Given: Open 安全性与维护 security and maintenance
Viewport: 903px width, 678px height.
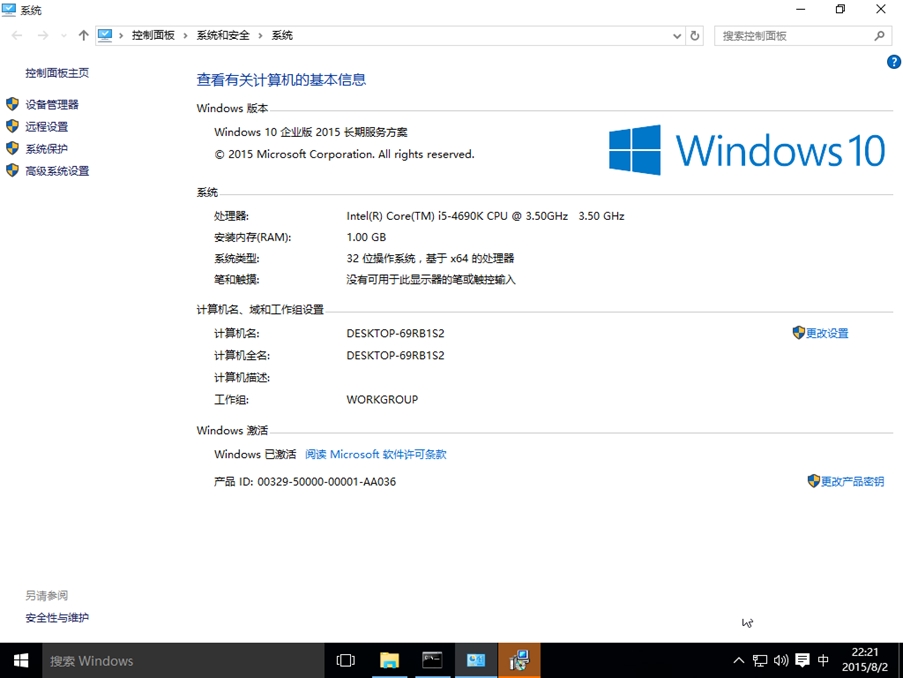Looking at the screenshot, I should [57, 618].
